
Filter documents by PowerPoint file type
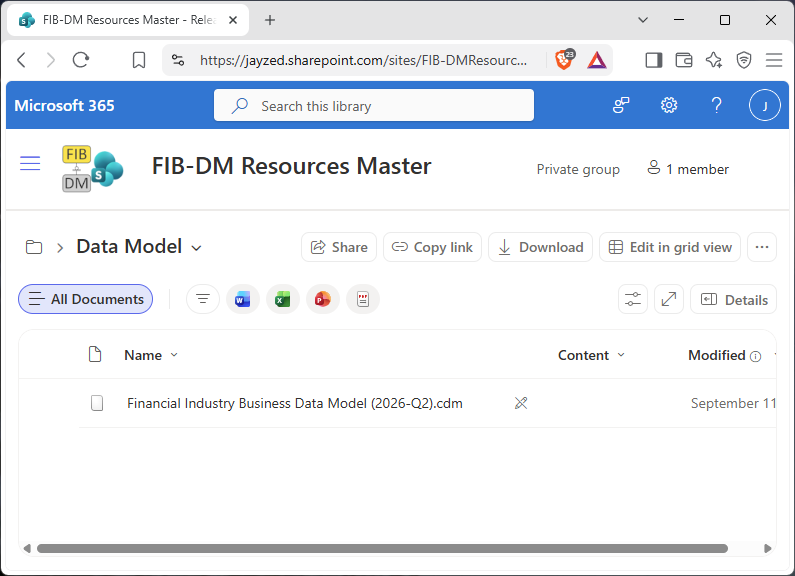pyautogui.click(x=322, y=300)
